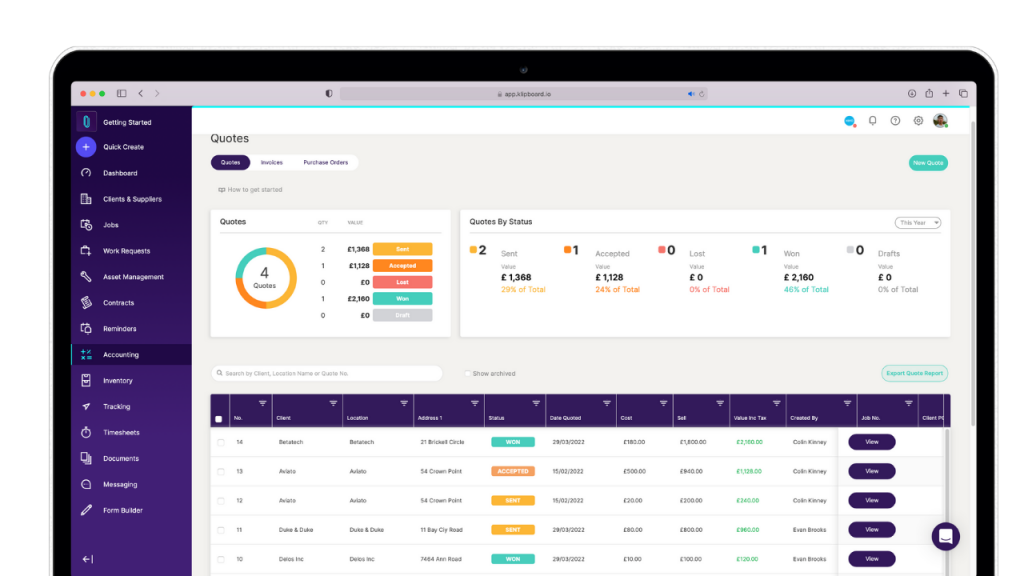Screen dimensions: 1024x576
Task: Switch to the Quotes tab
Action: 231,163
